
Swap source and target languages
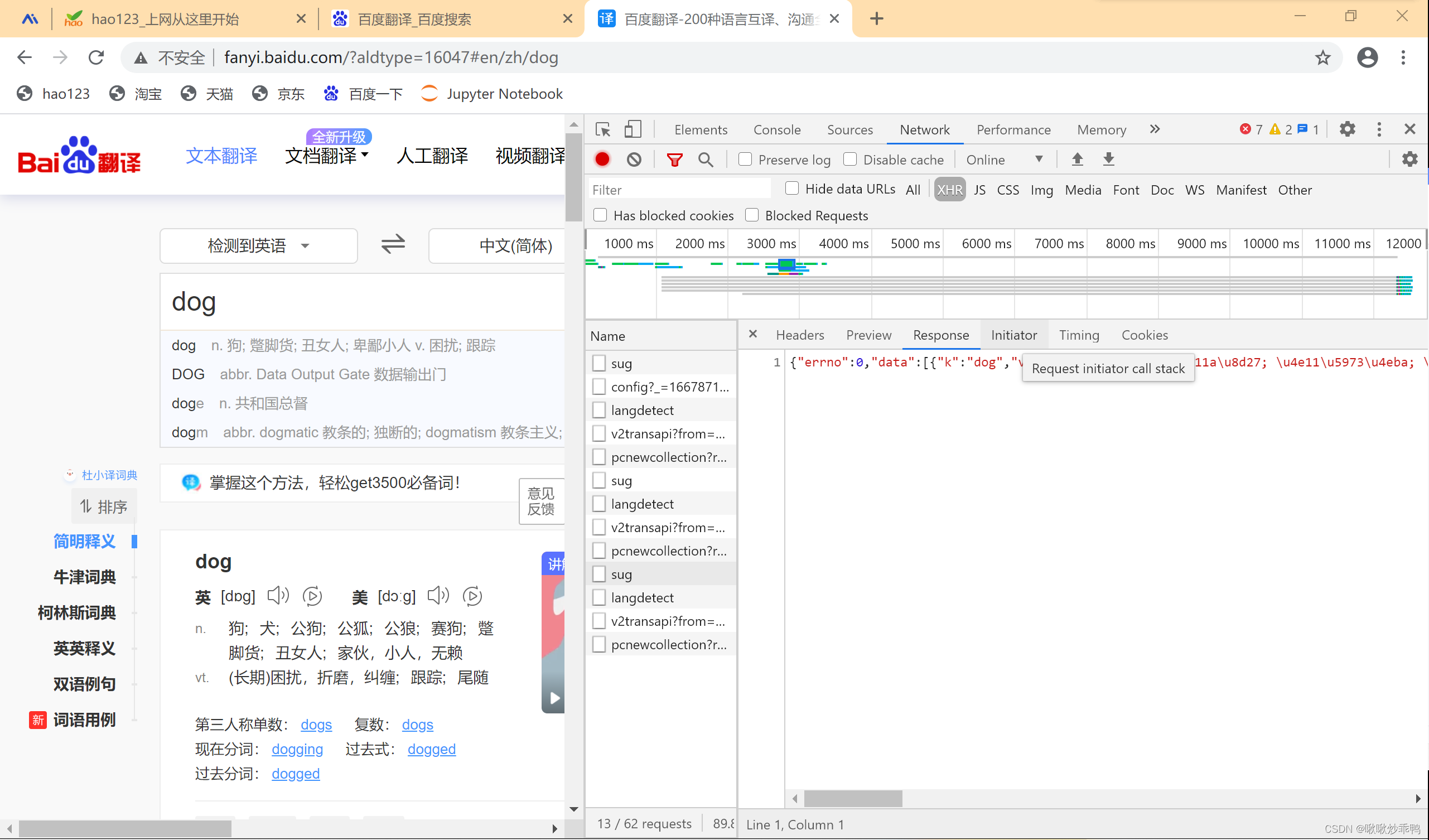click(393, 245)
